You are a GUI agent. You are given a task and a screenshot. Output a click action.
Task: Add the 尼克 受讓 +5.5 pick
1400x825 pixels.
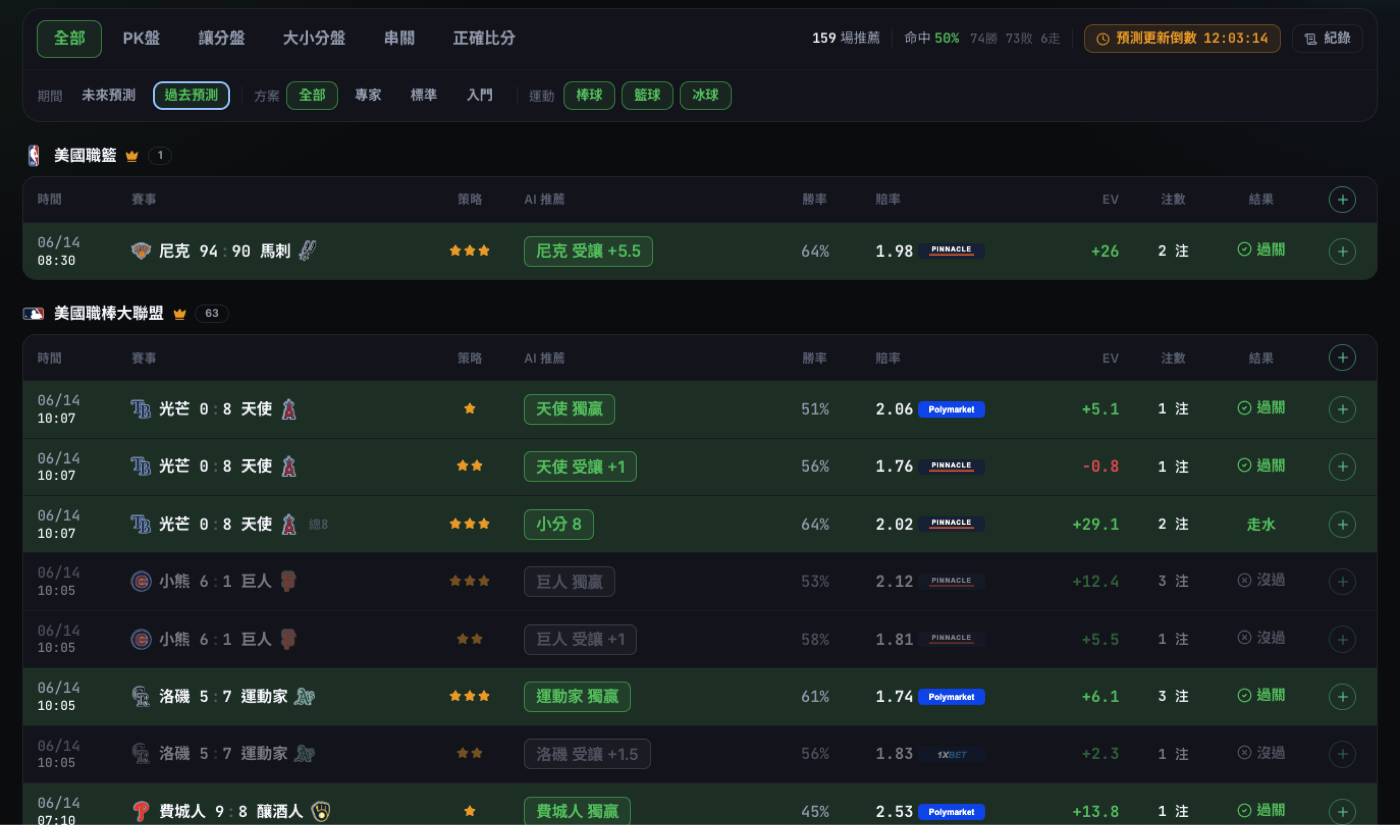1342,251
